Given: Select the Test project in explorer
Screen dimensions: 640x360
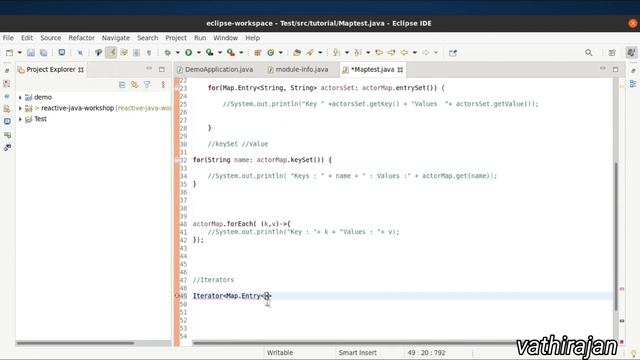Looking at the screenshot, I should pyautogui.click(x=40, y=119).
